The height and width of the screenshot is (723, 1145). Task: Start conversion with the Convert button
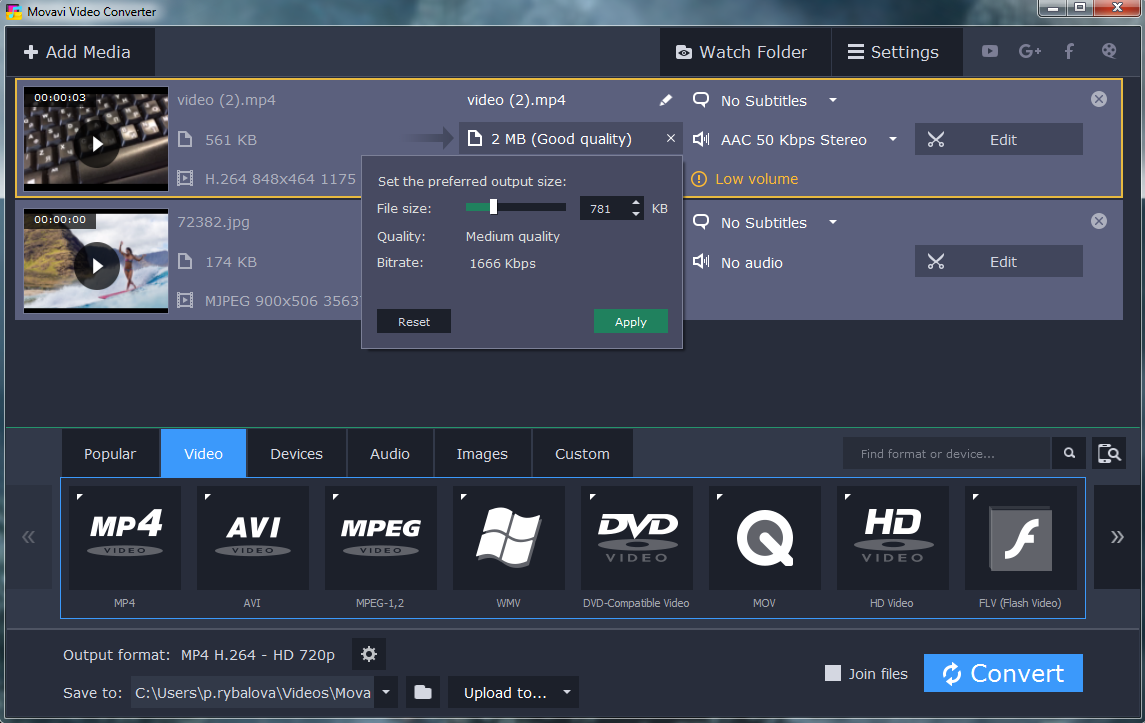click(1003, 673)
